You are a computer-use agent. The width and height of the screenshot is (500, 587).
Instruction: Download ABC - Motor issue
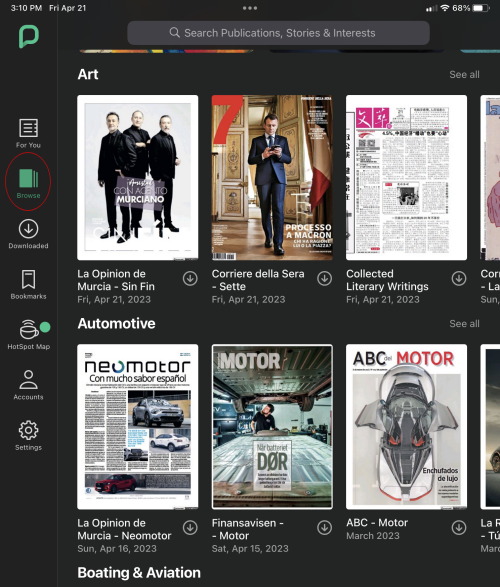click(459, 527)
